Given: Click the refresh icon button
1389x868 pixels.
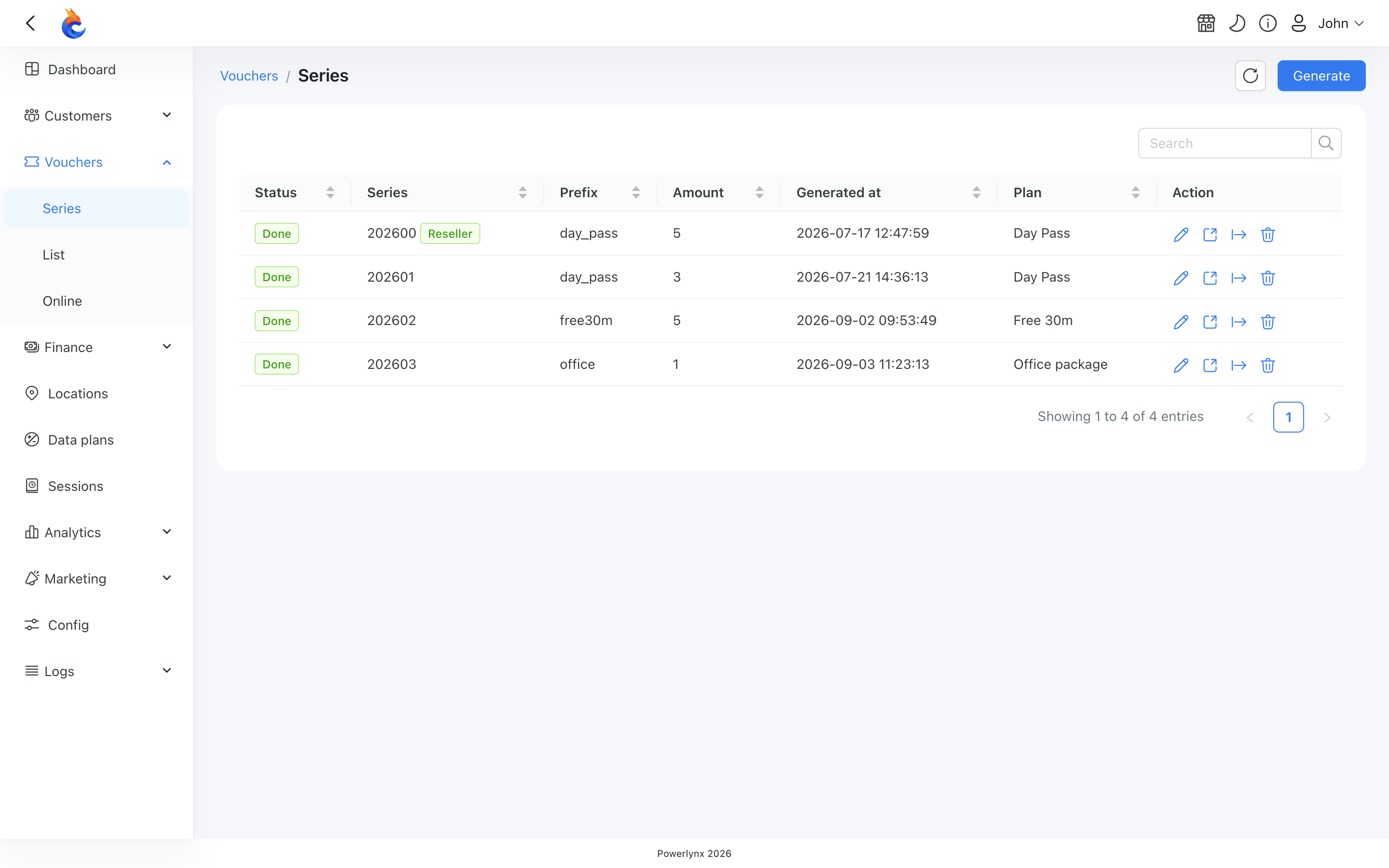Looking at the screenshot, I should [x=1250, y=76].
